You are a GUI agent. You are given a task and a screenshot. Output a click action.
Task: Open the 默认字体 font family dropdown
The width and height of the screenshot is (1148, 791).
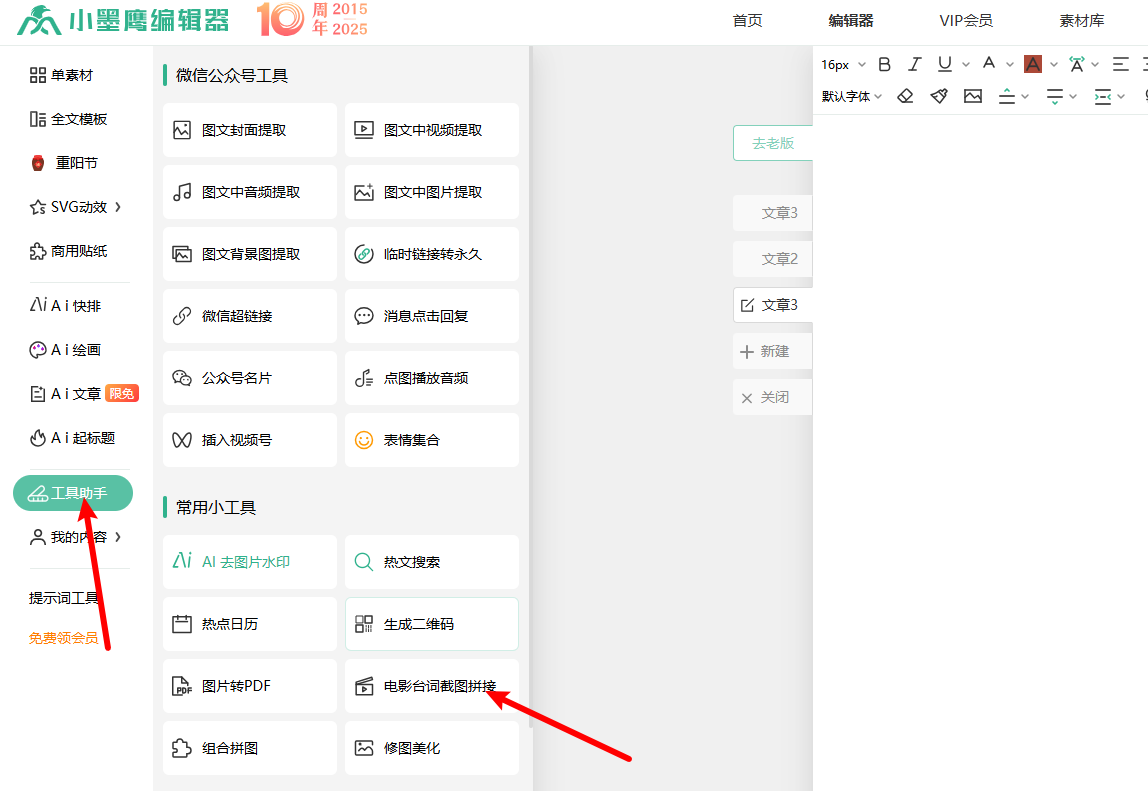(851, 97)
